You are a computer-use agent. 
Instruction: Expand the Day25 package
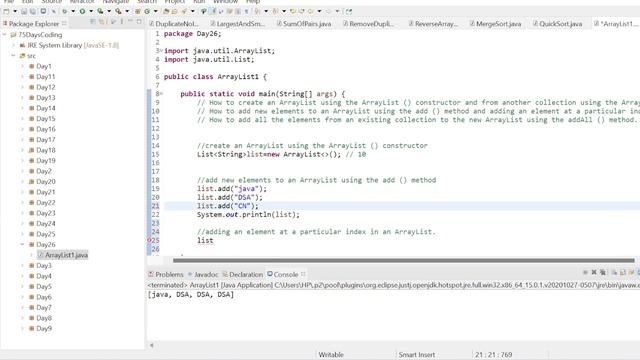[23, 234]
